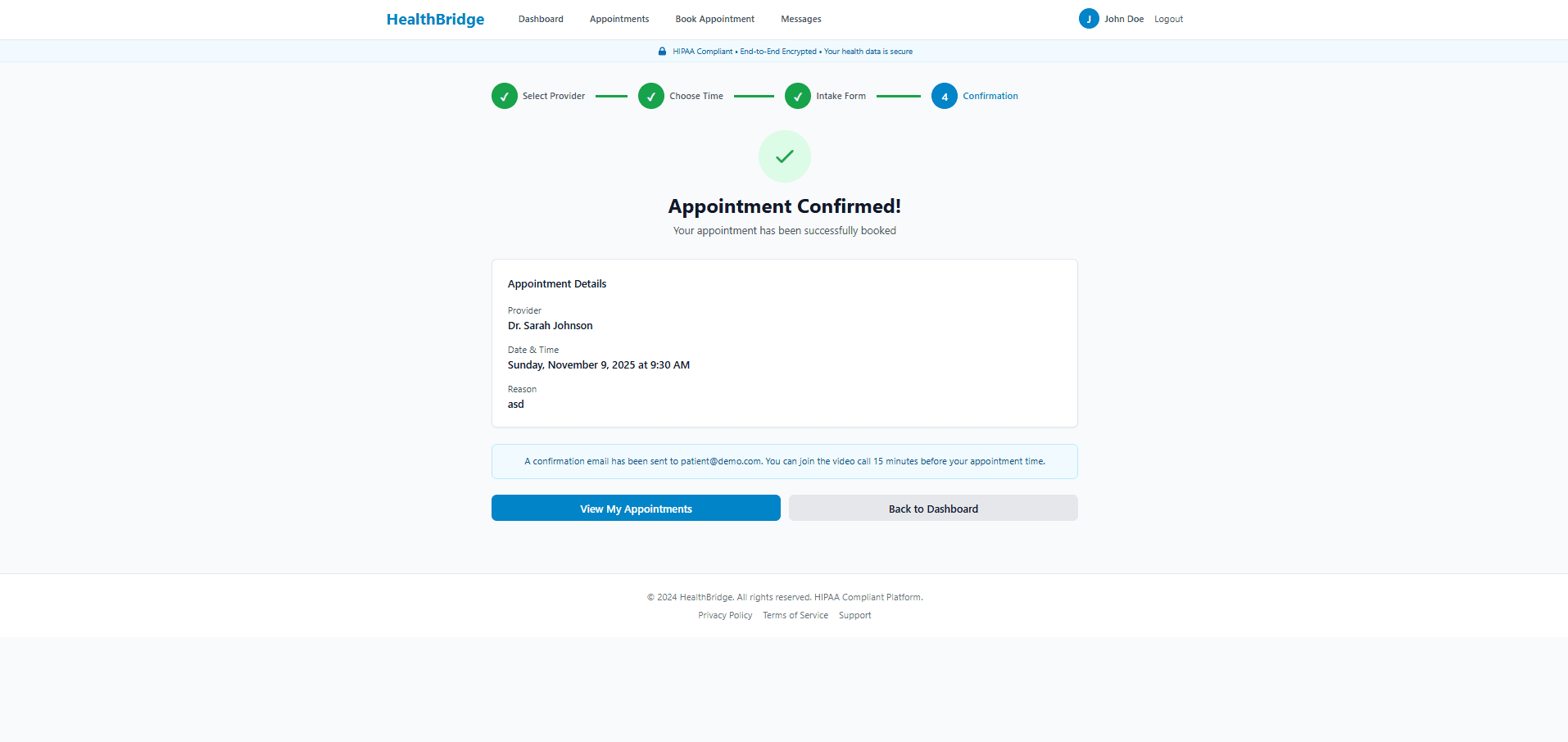Screen dimensions: 1568x742
Task: Click Back to Dashboard
Action: click(x=932, y=508)
